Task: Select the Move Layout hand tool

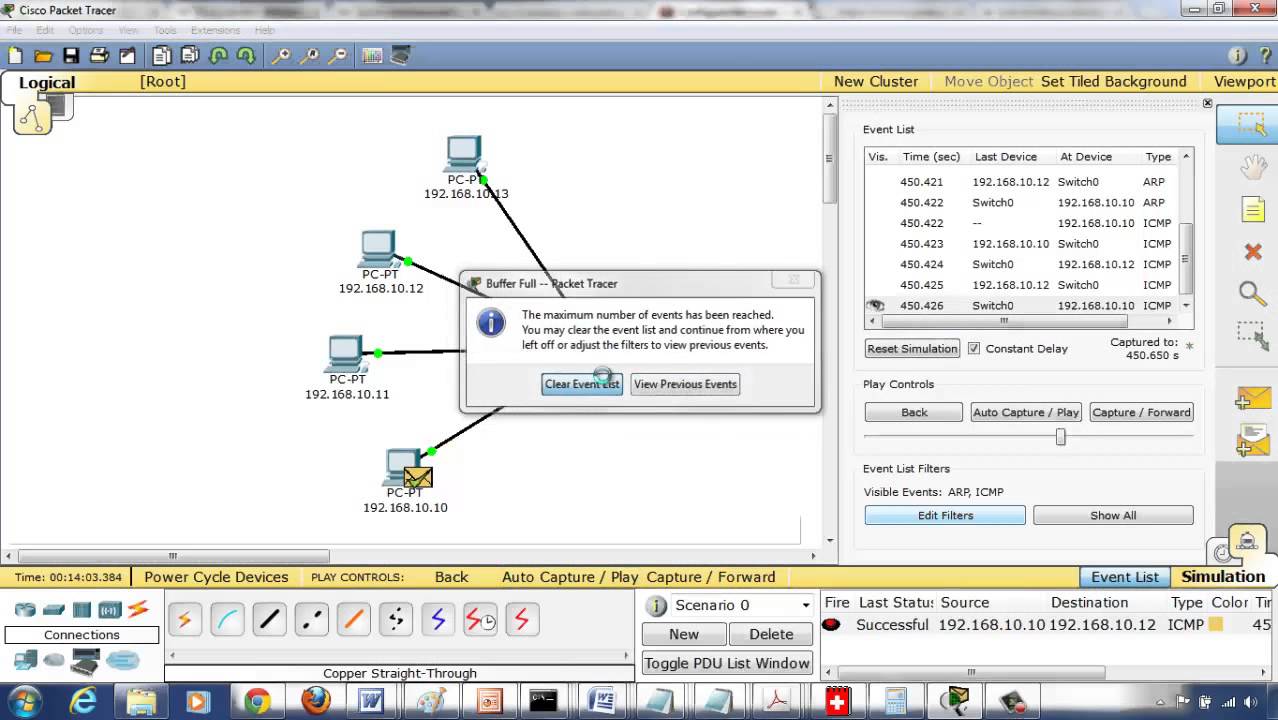Action: click(1253, 167)
